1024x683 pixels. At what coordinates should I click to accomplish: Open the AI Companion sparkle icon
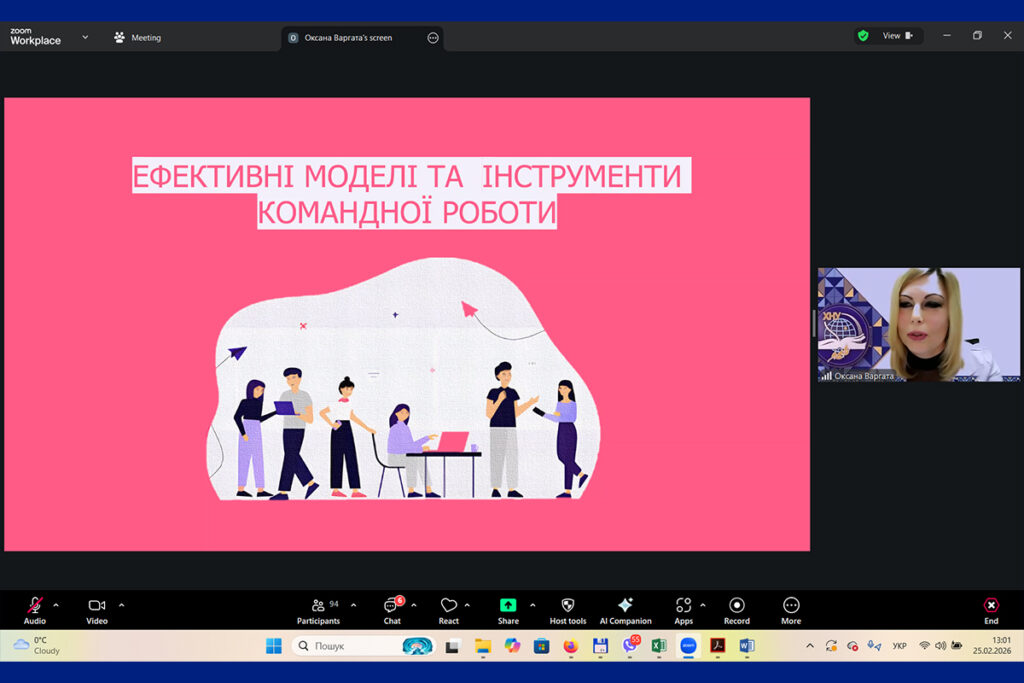pos(625,605)
